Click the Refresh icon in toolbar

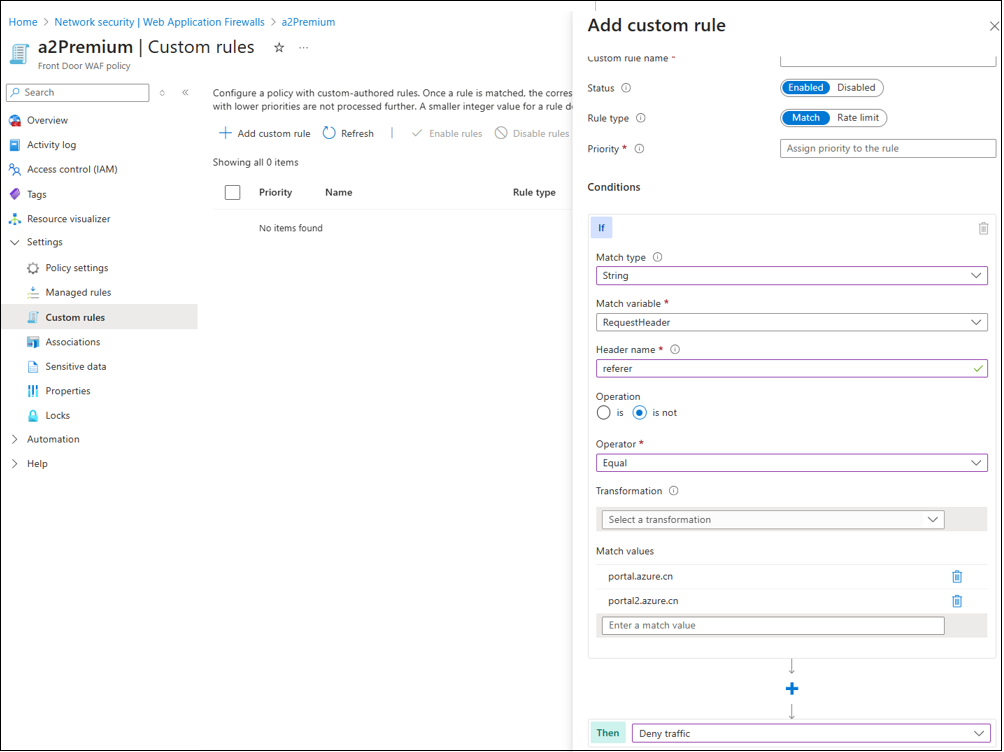329,133
